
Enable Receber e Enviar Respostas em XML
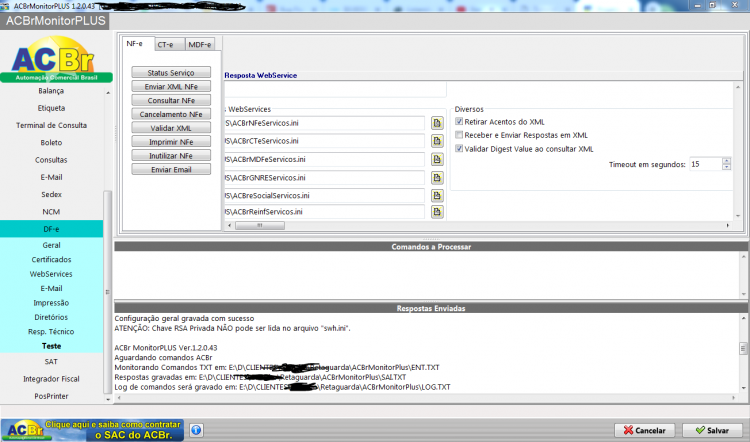coord(459,135)
